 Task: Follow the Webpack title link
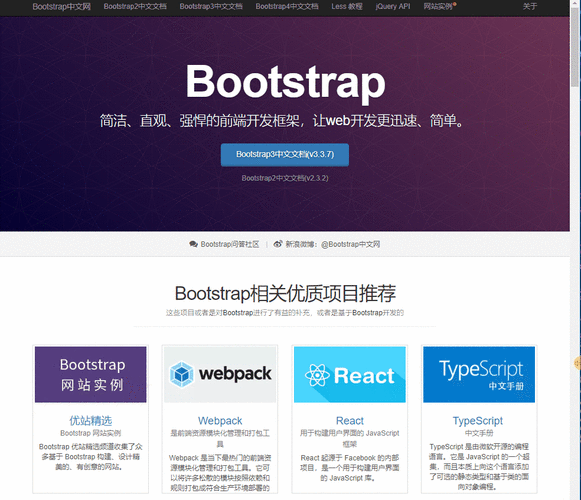coord(220,421)
